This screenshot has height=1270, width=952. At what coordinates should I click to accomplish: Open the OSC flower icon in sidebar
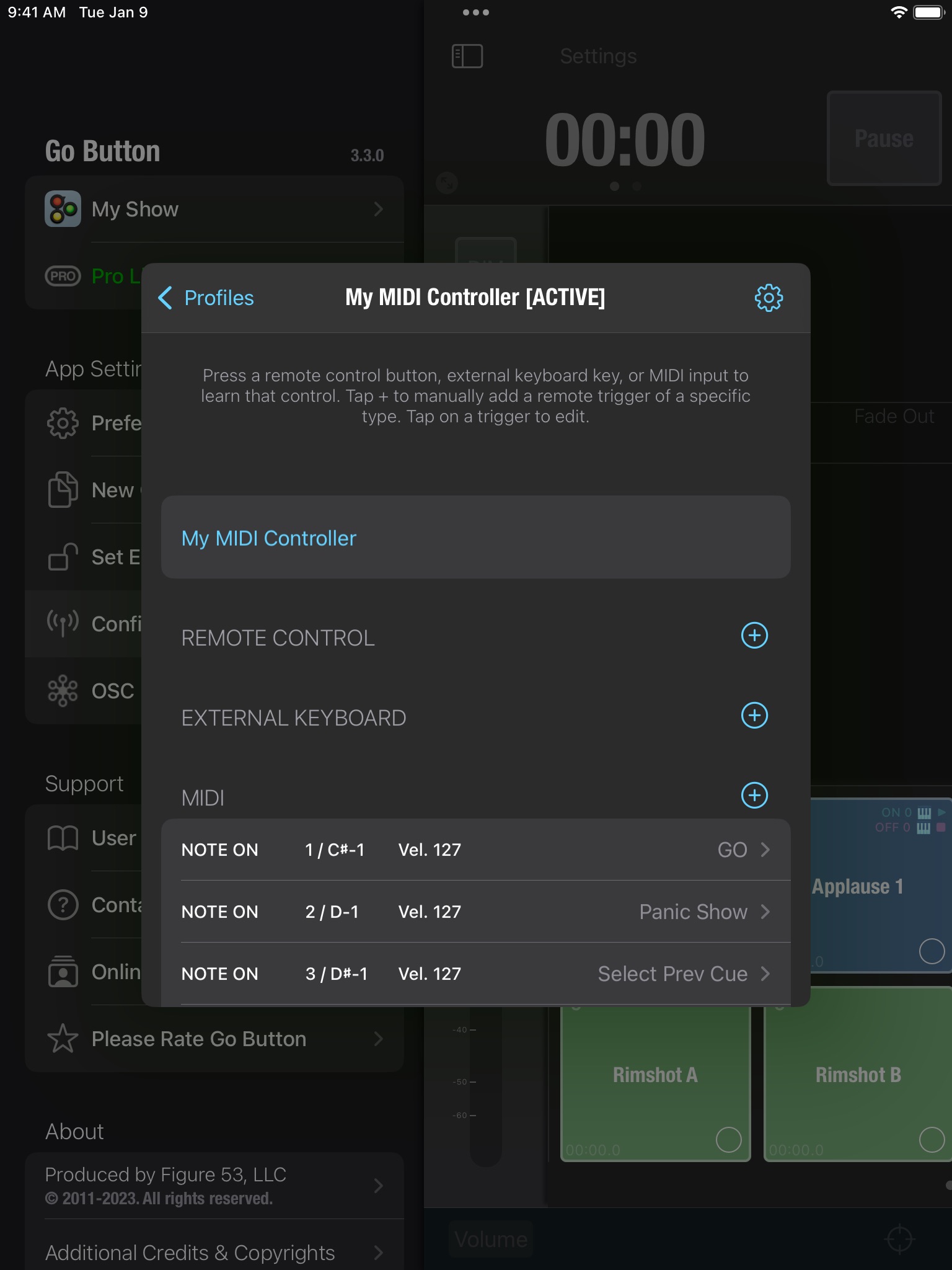(63, 691)
